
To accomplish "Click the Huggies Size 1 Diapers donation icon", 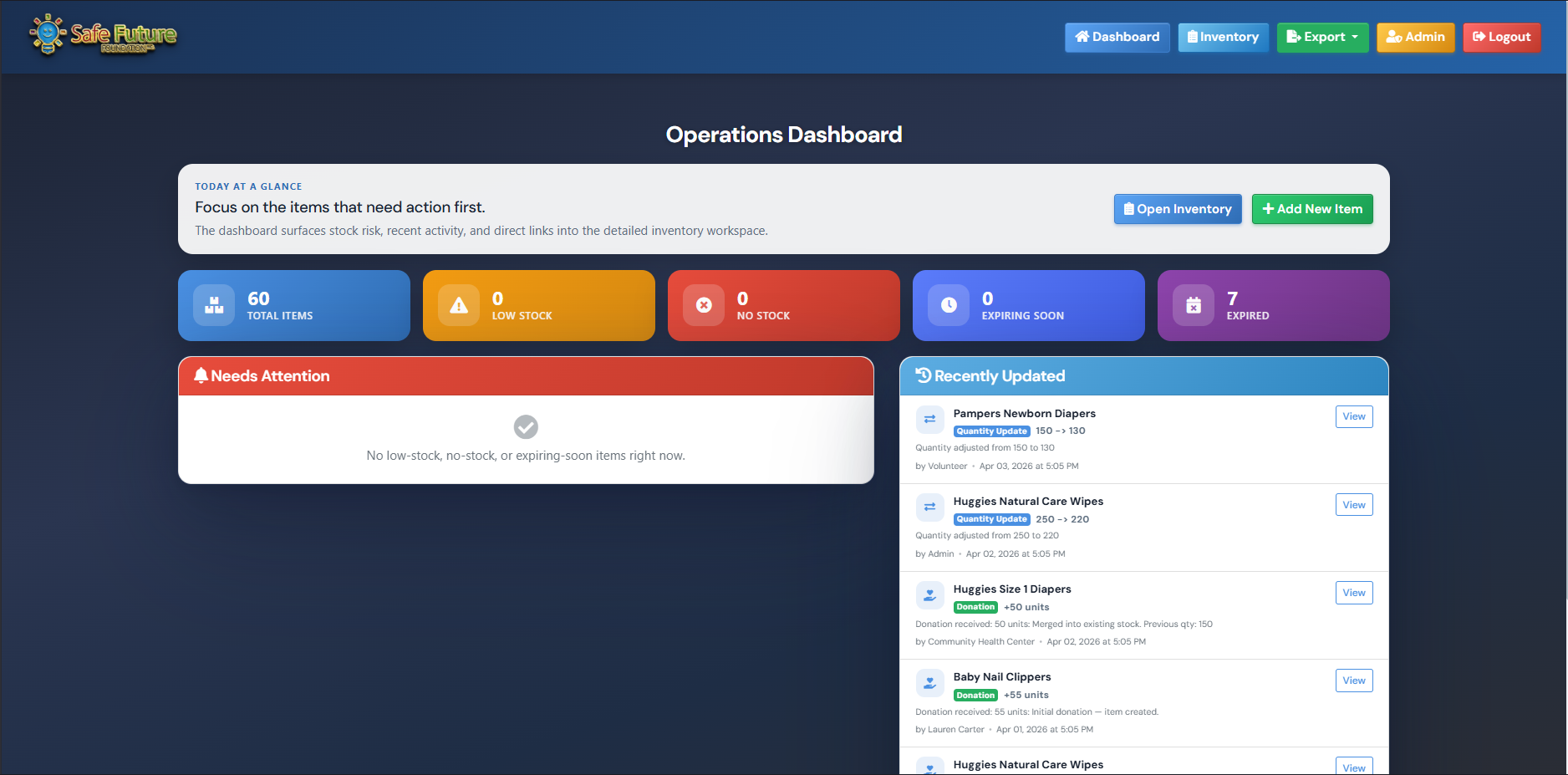I will pyautogui.click(x=929, y=594).
